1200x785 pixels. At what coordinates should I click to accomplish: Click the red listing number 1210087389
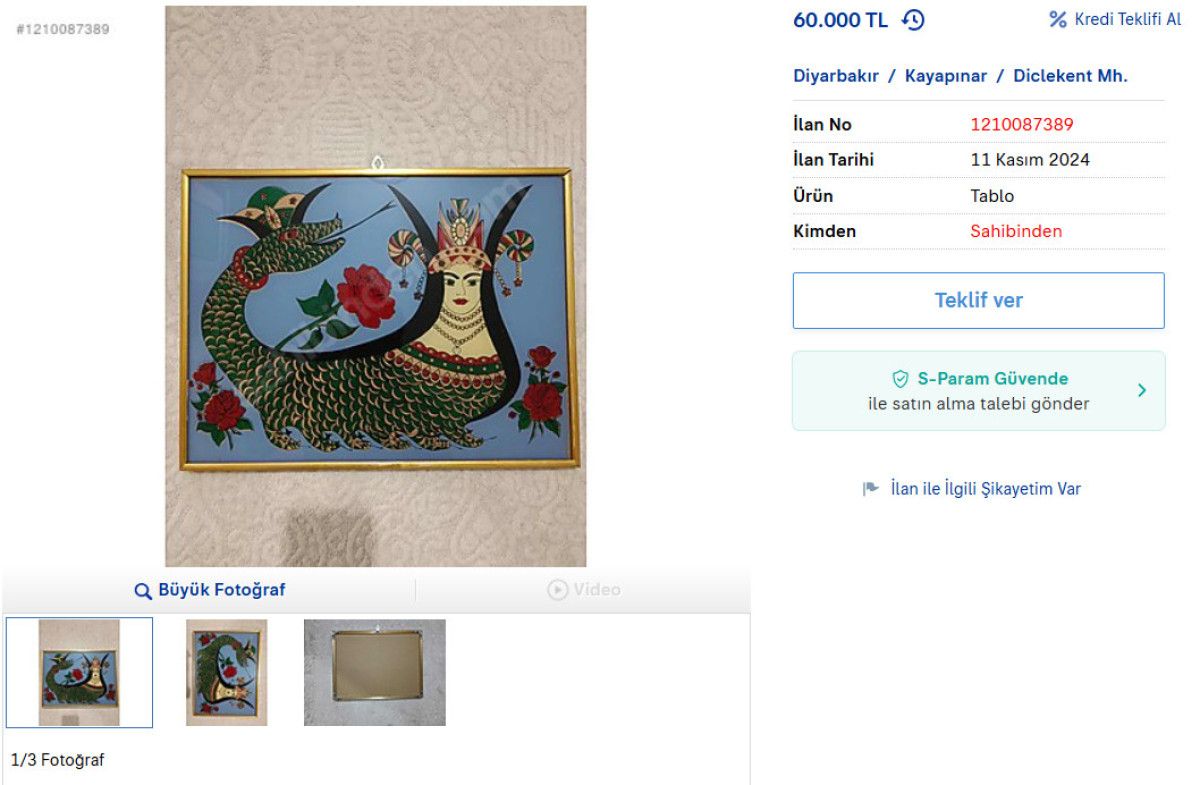(1022, 125)
